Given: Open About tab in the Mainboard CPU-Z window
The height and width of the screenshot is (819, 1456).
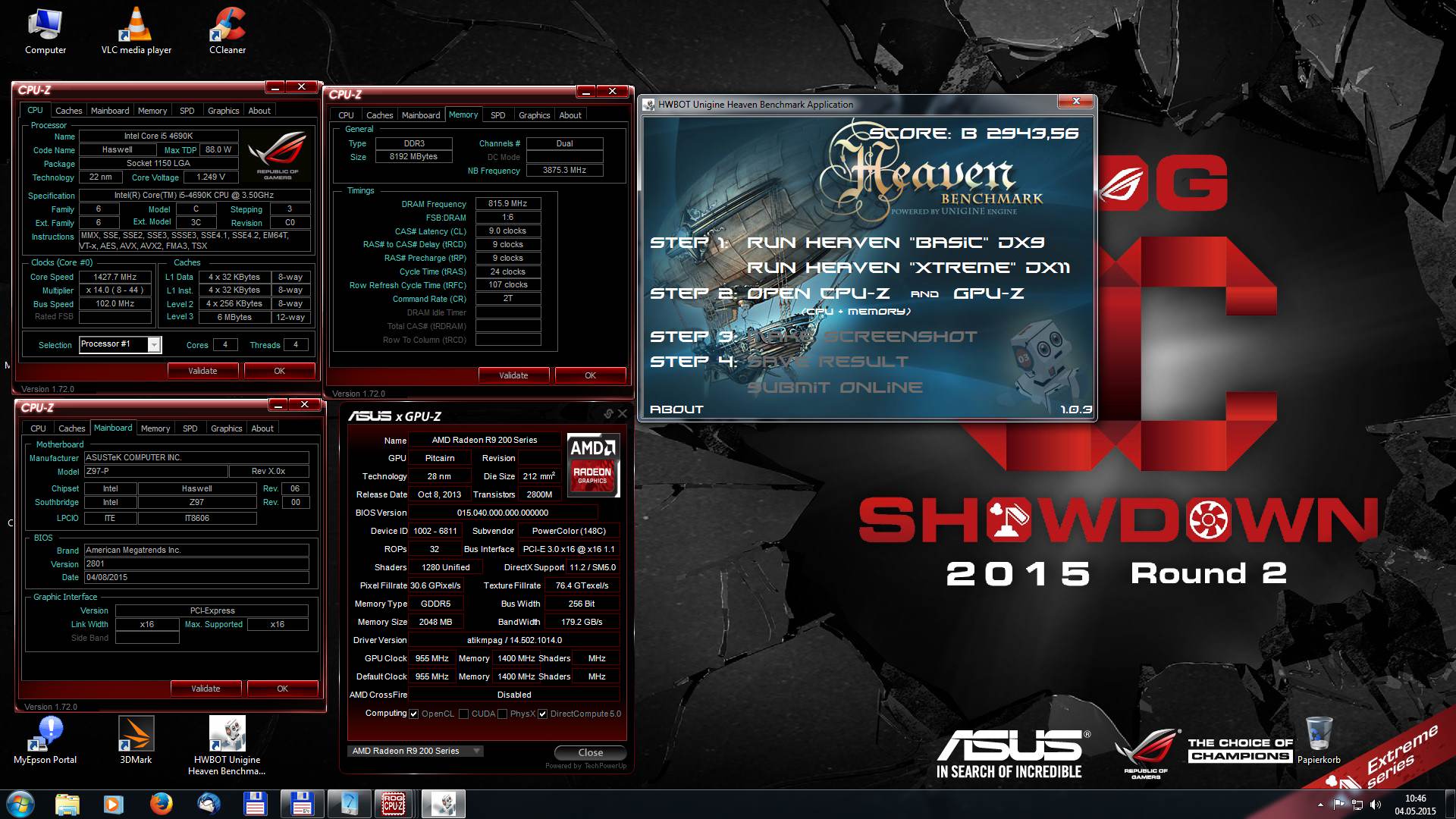Looking at the screenshot, I should click(x=262, y=428).
